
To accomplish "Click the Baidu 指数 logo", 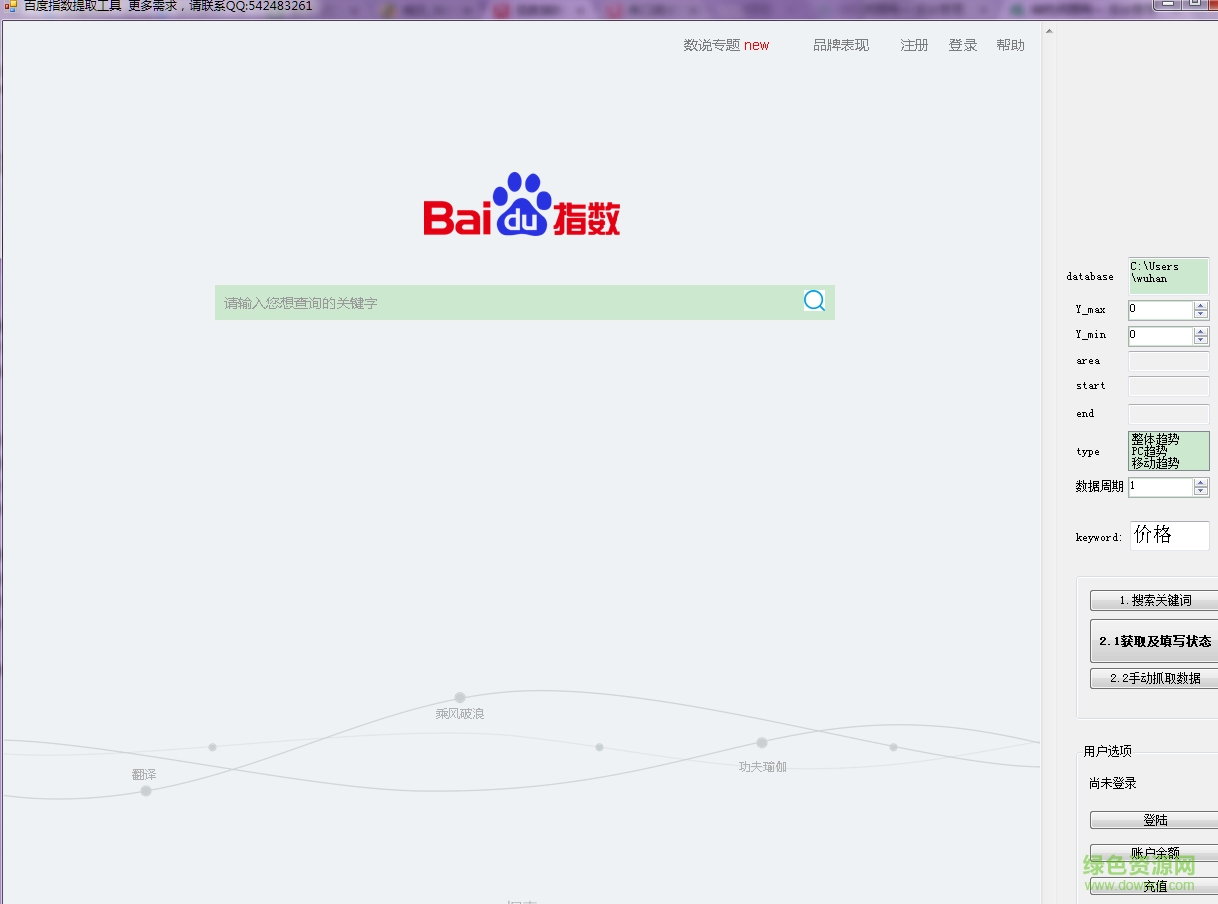I will click(x=523, y=207).
